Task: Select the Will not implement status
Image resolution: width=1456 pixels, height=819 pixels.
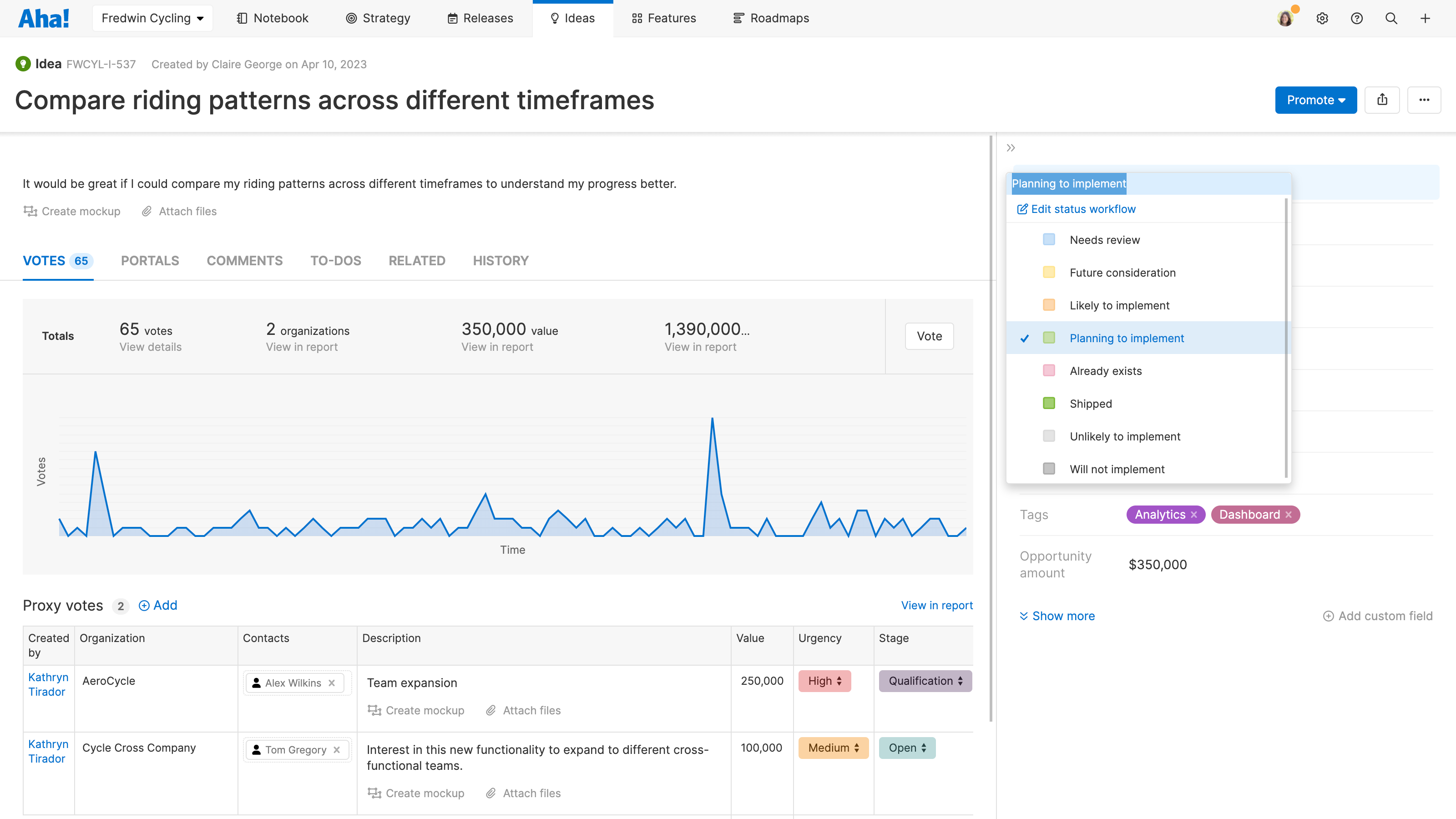Action: [x=1116, y=469]
